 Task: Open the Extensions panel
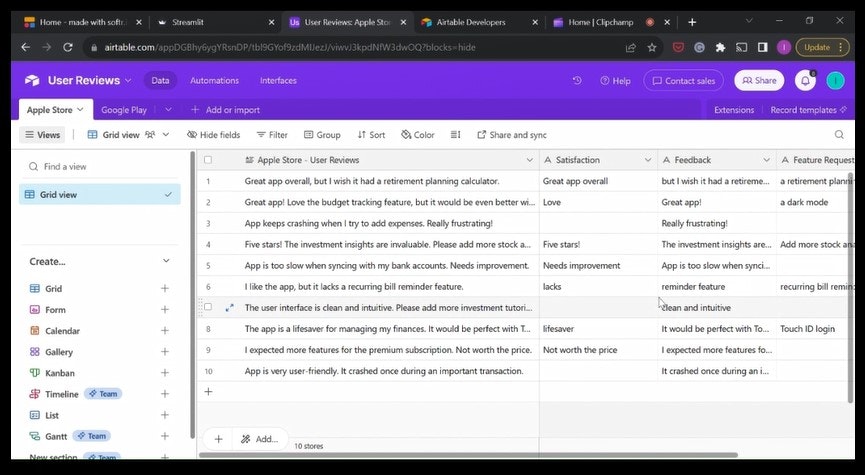click(x=734, y=110)
